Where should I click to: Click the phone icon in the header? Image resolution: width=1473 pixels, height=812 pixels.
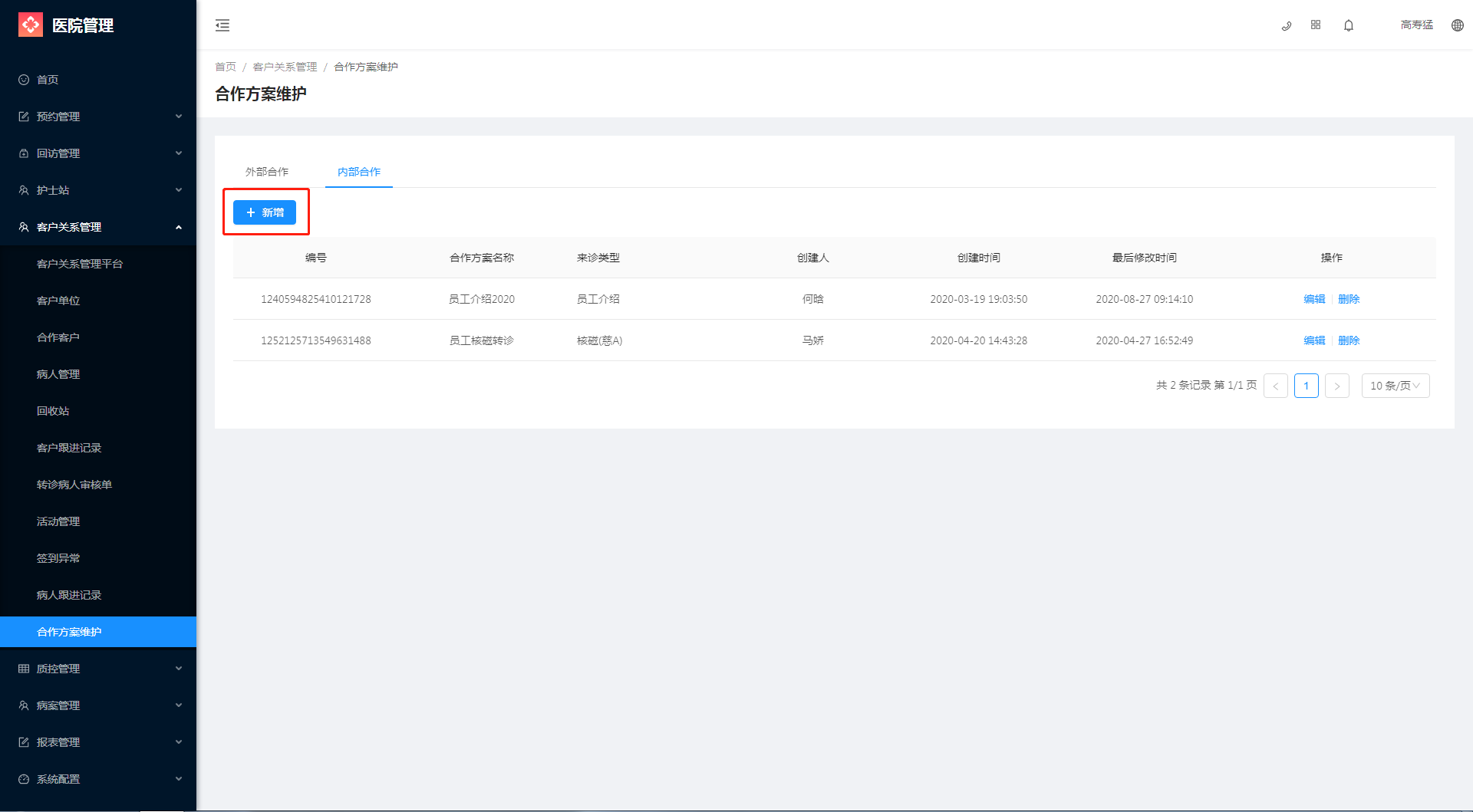tap(1287, 25)
